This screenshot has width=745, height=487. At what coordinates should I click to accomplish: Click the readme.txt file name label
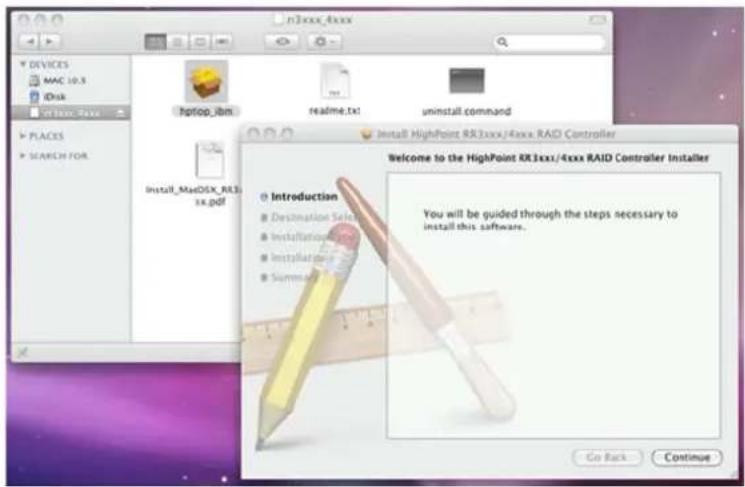334,111
